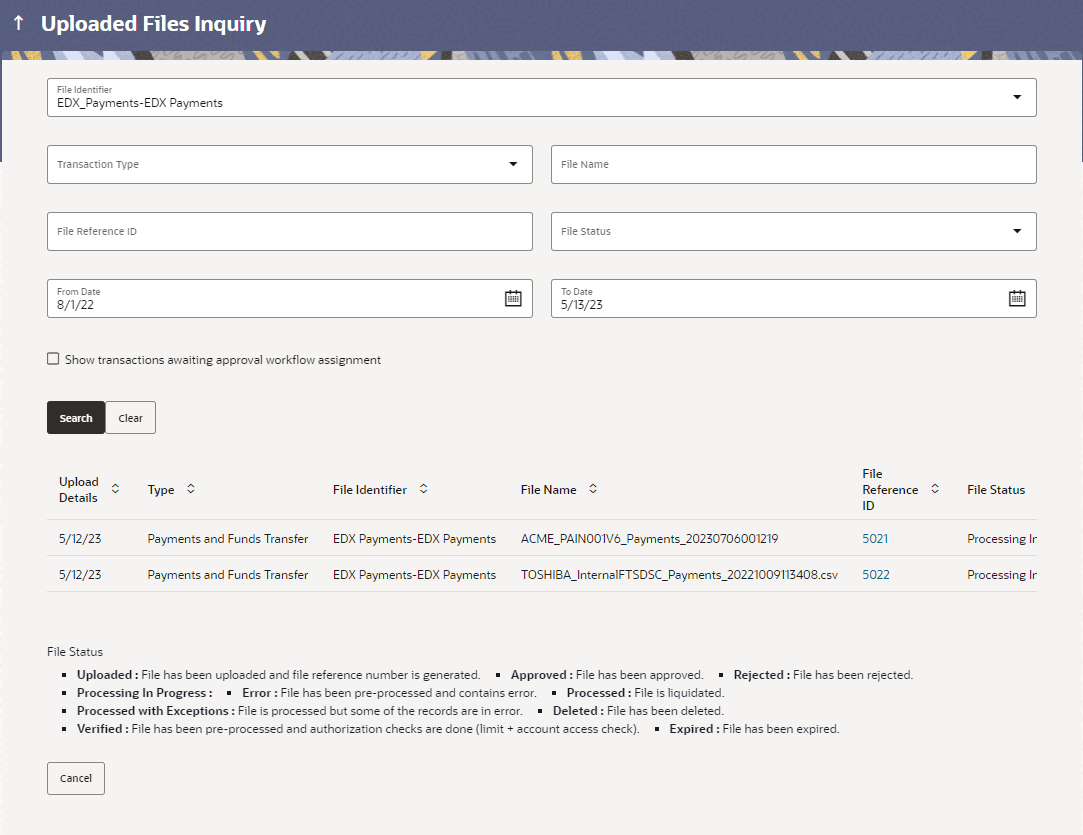The image size is (1083, 835).
Task: Click Upload Details date in ACME row
Action: (x=80, y=539)
